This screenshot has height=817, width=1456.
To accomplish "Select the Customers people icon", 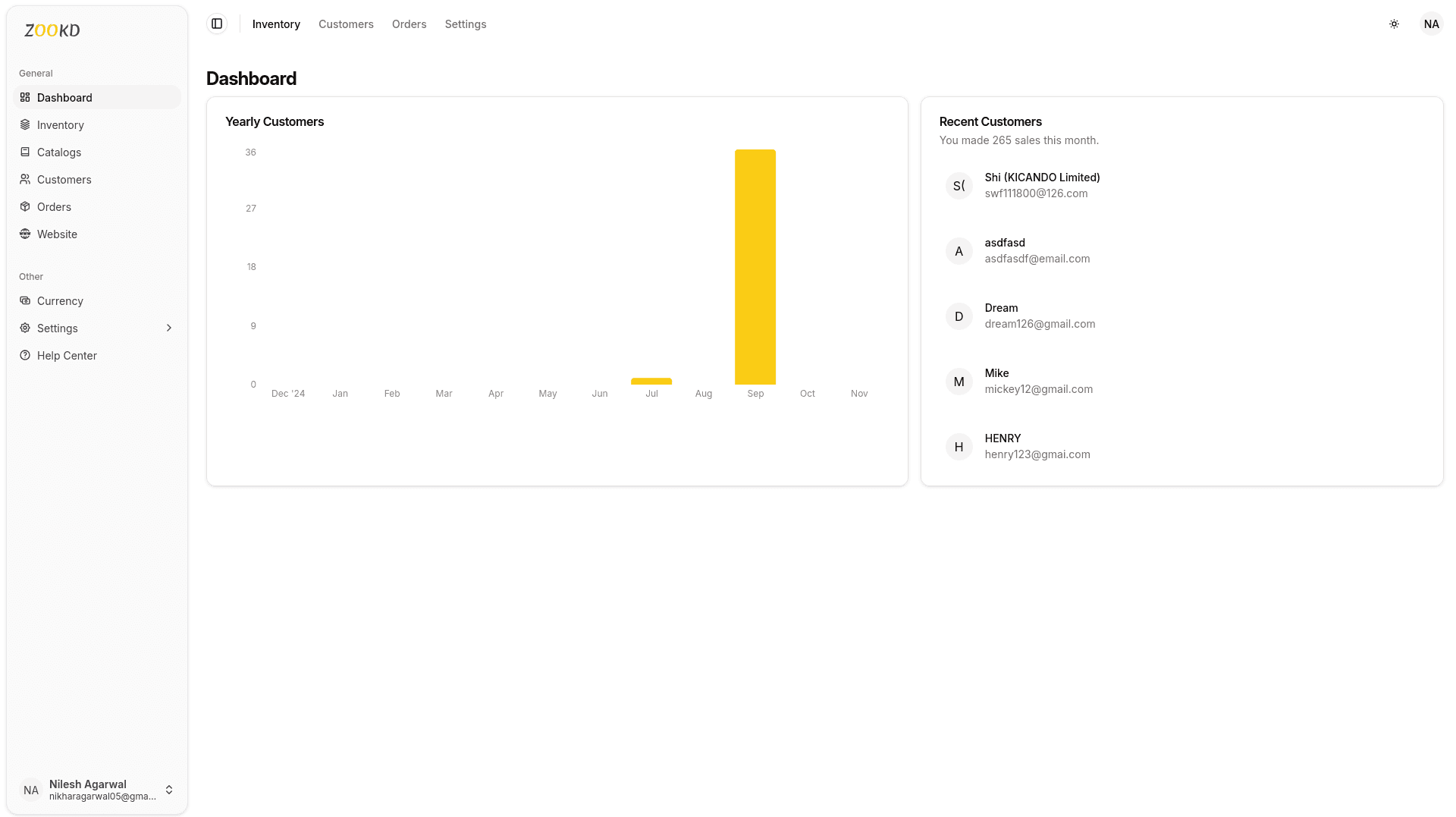I will (x=25, y=179).
